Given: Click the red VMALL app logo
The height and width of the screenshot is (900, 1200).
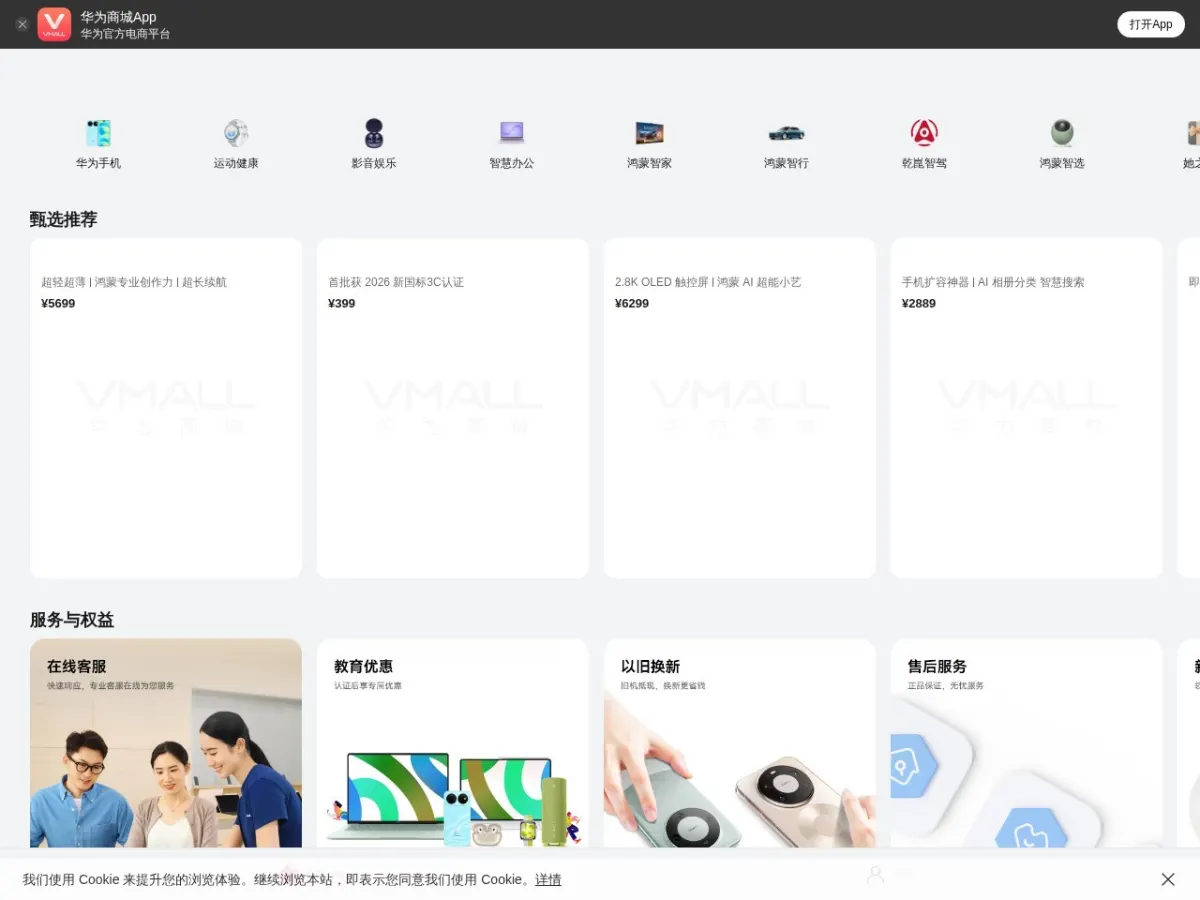Looking at the screenshot, I should coord(54,24).
